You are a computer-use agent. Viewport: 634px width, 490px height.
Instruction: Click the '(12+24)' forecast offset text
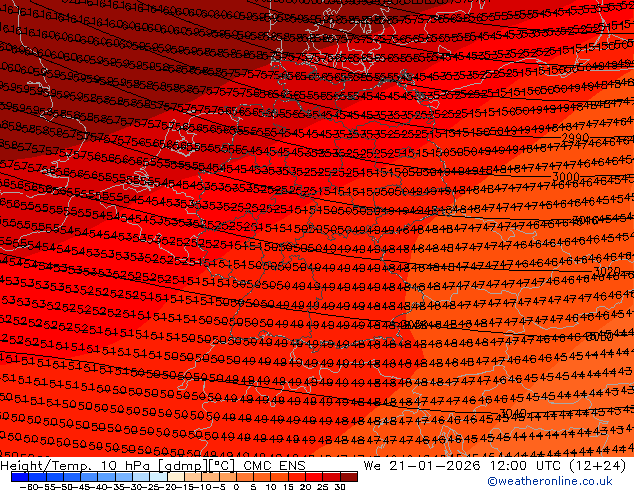pos(598,466)
